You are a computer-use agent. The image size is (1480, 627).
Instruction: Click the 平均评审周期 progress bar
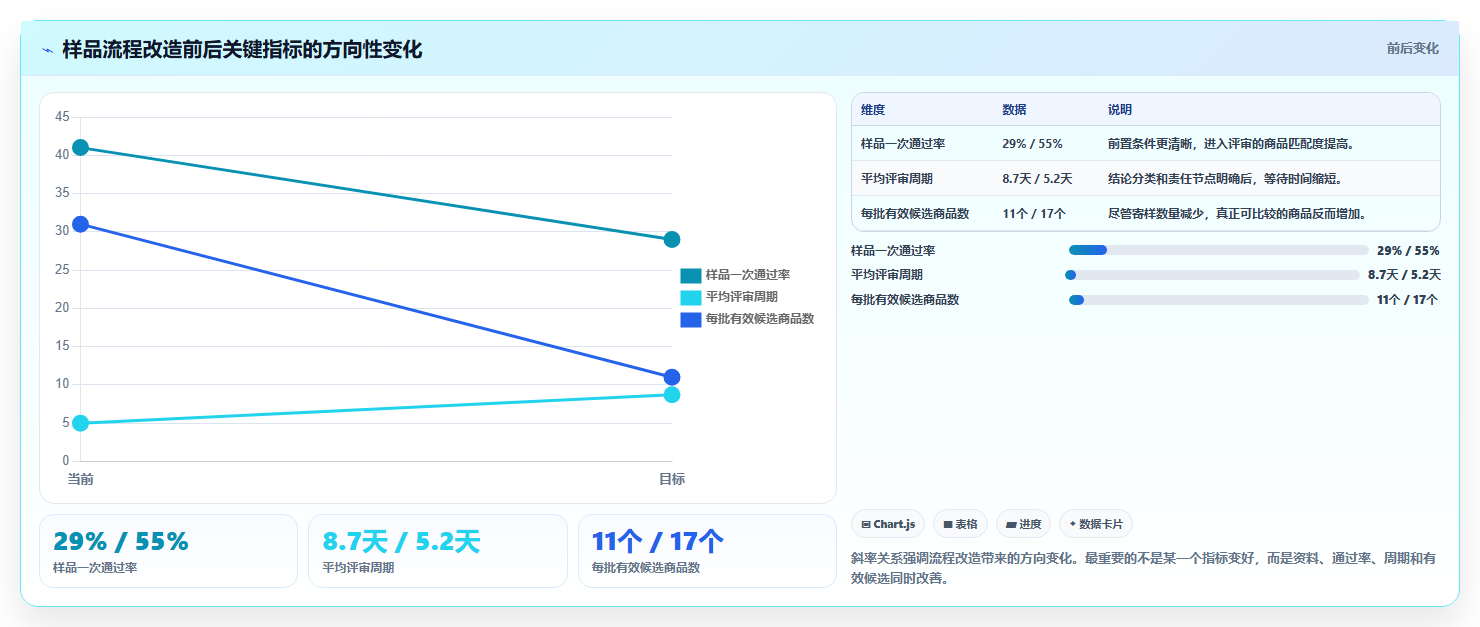[1212, 275]
